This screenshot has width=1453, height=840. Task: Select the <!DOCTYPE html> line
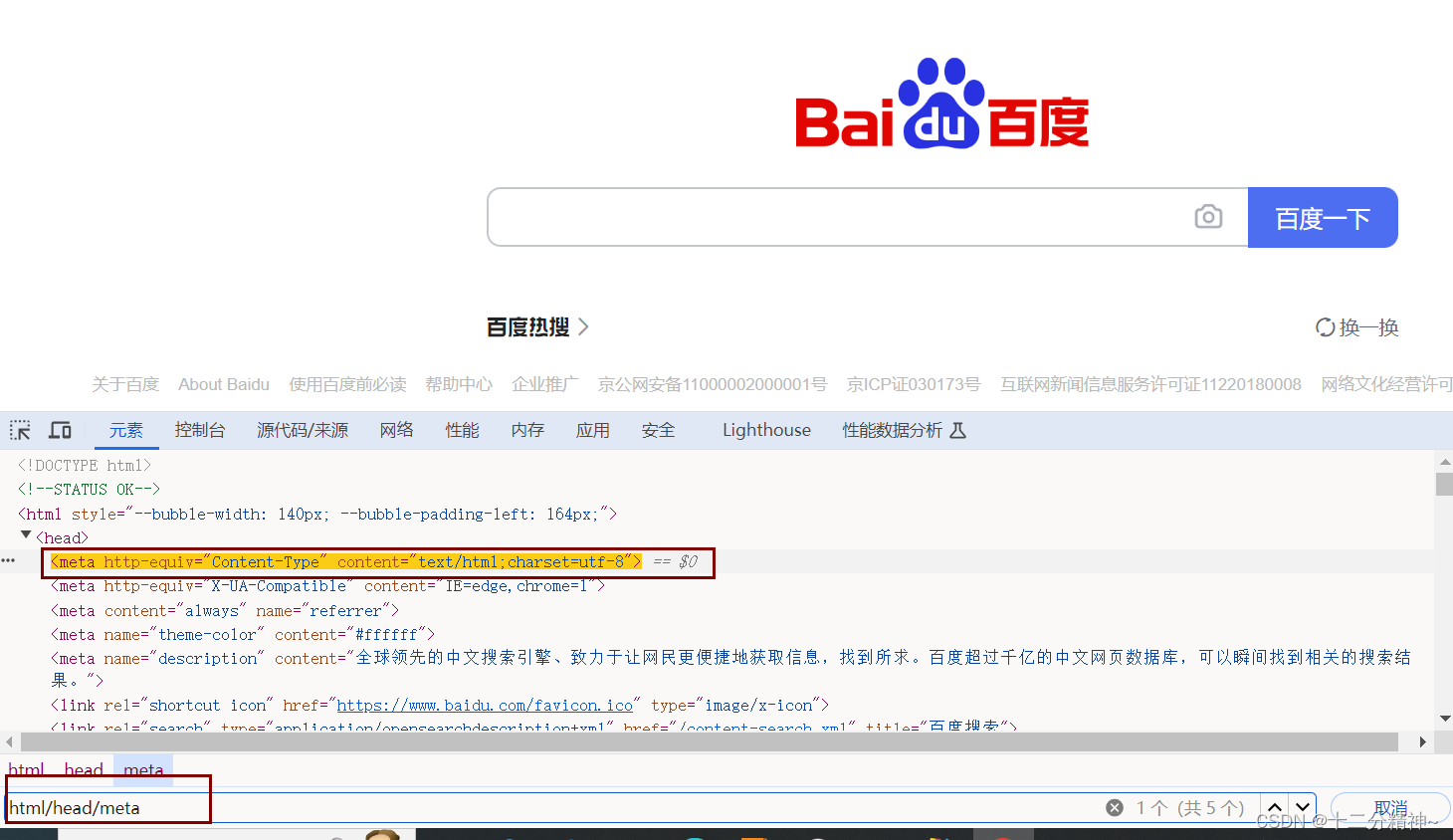pyautogui.click(x=85, y=465)
